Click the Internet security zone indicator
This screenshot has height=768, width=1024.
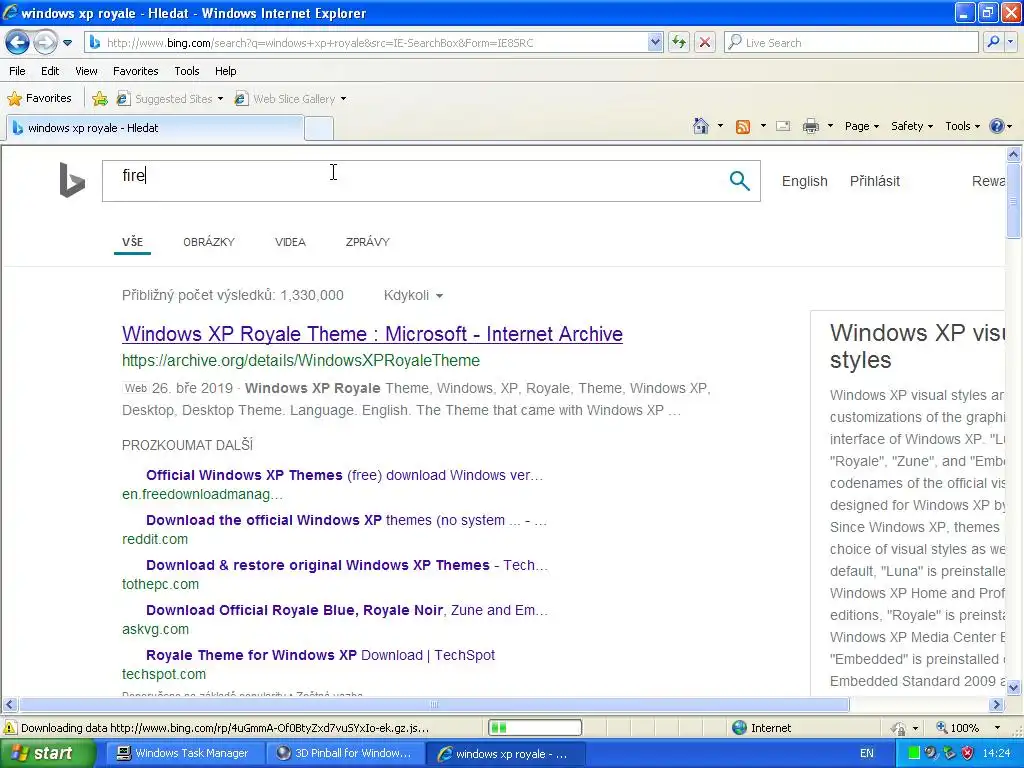(x=761, y=728)
